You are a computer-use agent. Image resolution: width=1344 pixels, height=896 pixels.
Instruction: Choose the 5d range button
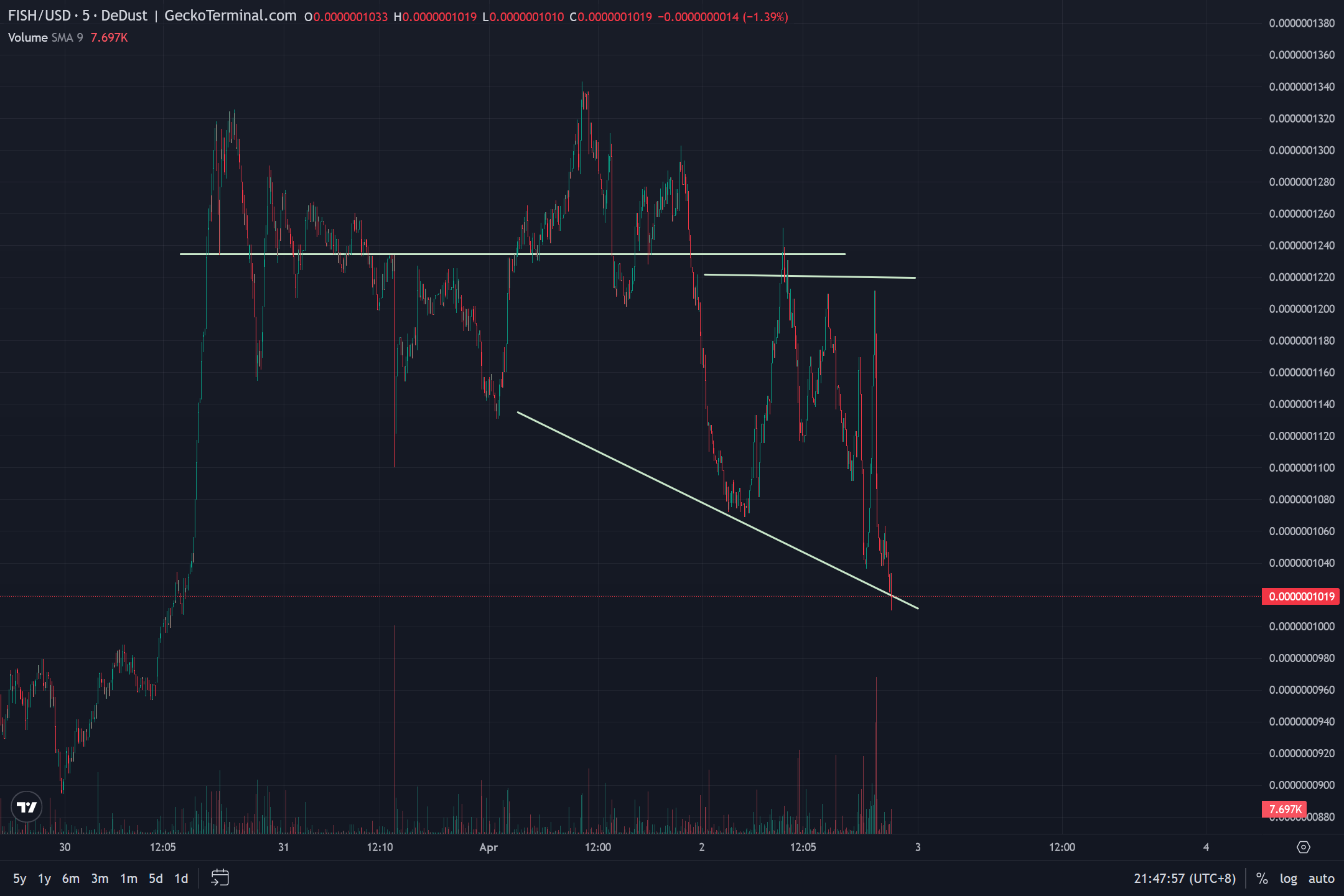(156, 878)
